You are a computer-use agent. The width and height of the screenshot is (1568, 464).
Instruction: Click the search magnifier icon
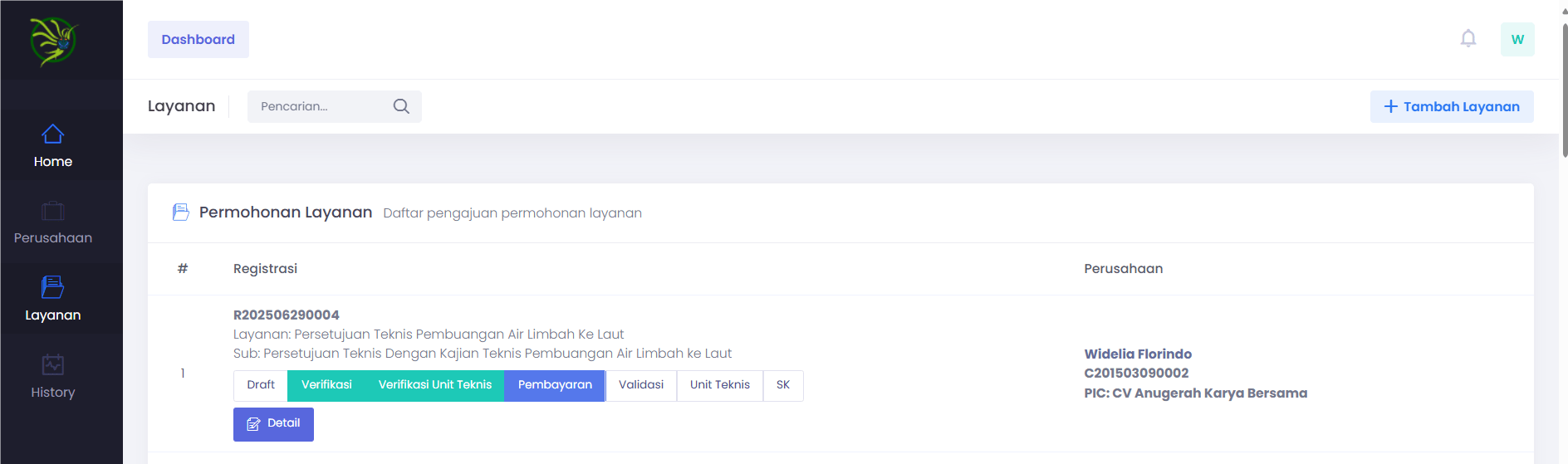401,106
